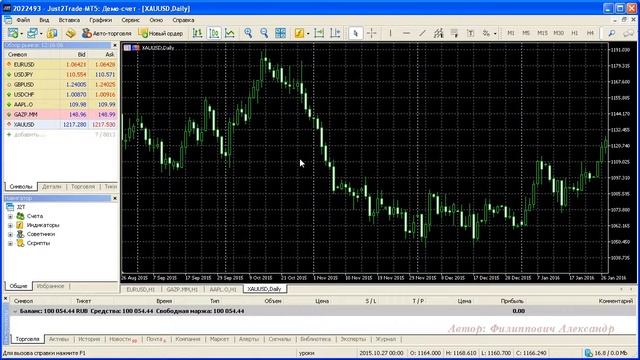Open the Файл menu

click(x=23, y=20)
